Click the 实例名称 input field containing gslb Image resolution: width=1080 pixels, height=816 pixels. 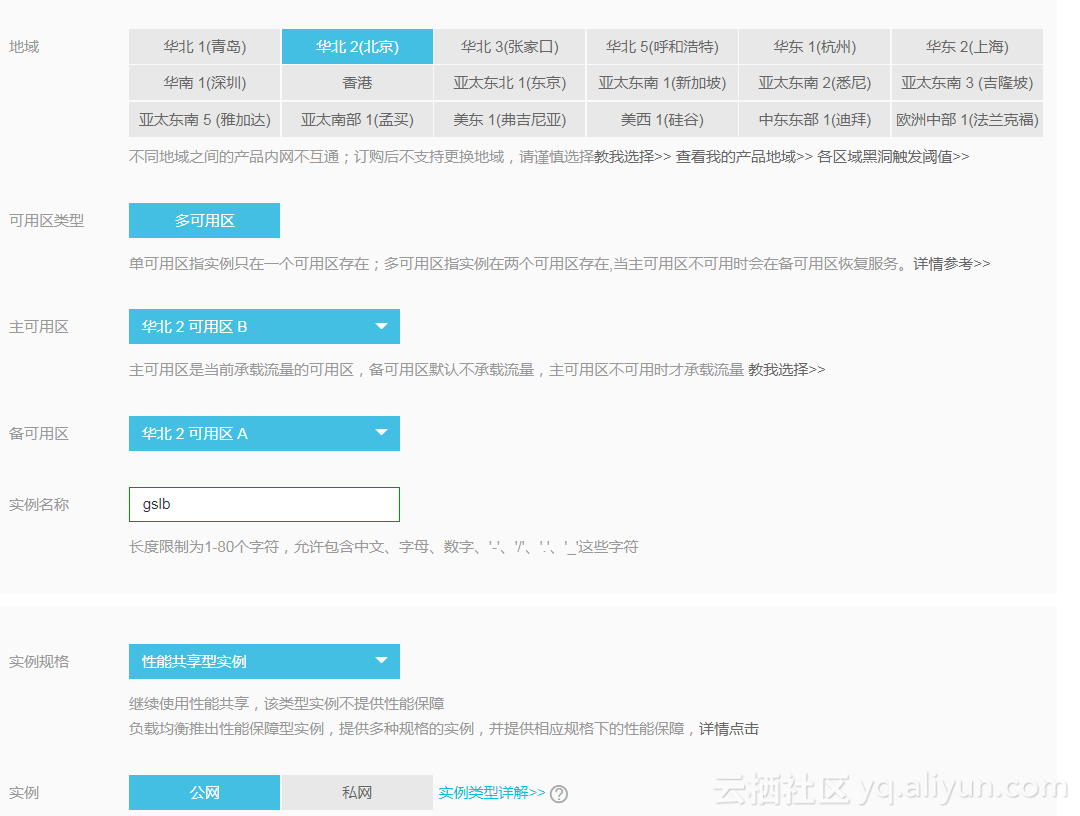pyautogui.click(x=264, y=505)
